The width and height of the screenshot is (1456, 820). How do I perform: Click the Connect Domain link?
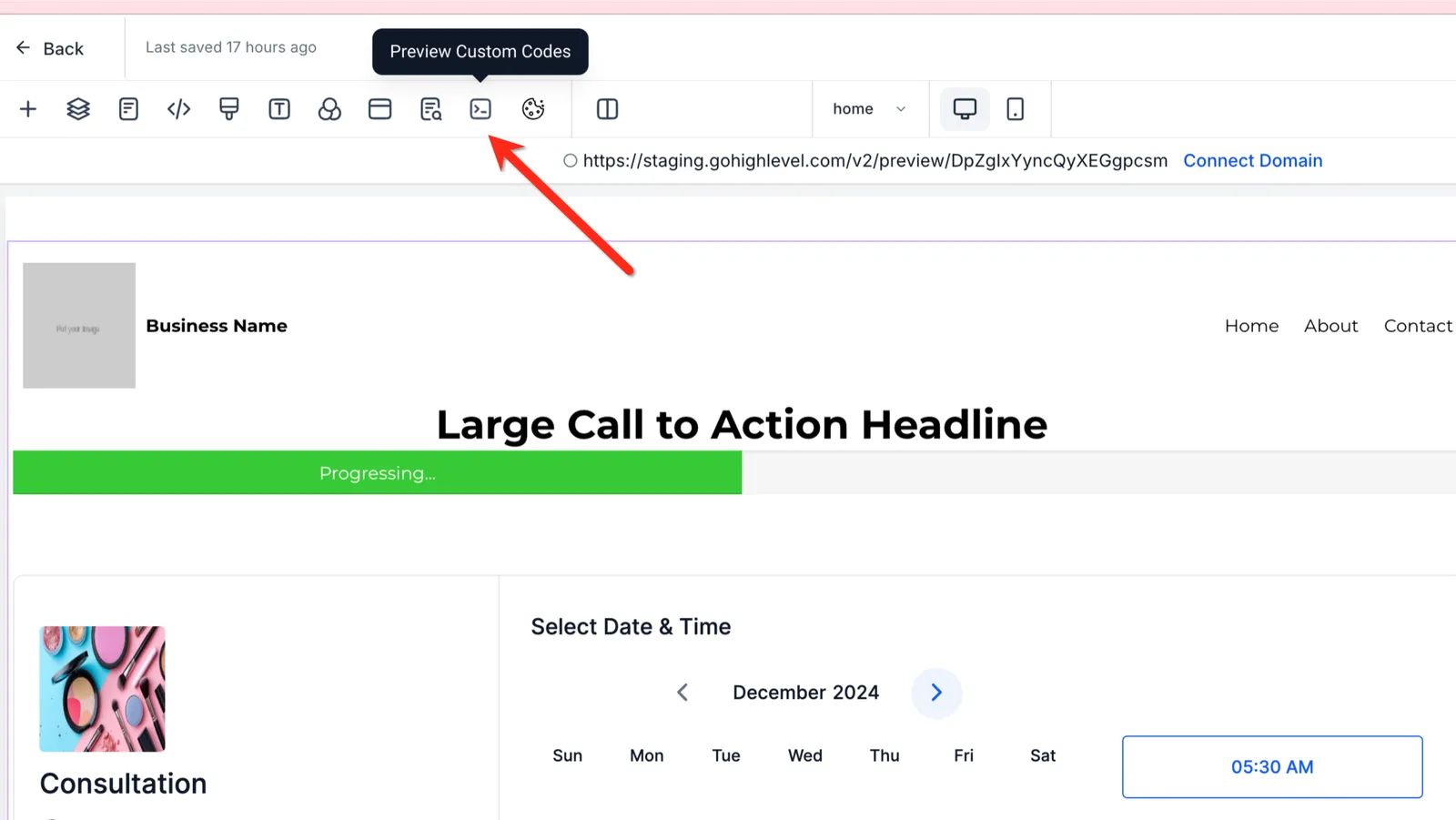(x=1252, y=161)
